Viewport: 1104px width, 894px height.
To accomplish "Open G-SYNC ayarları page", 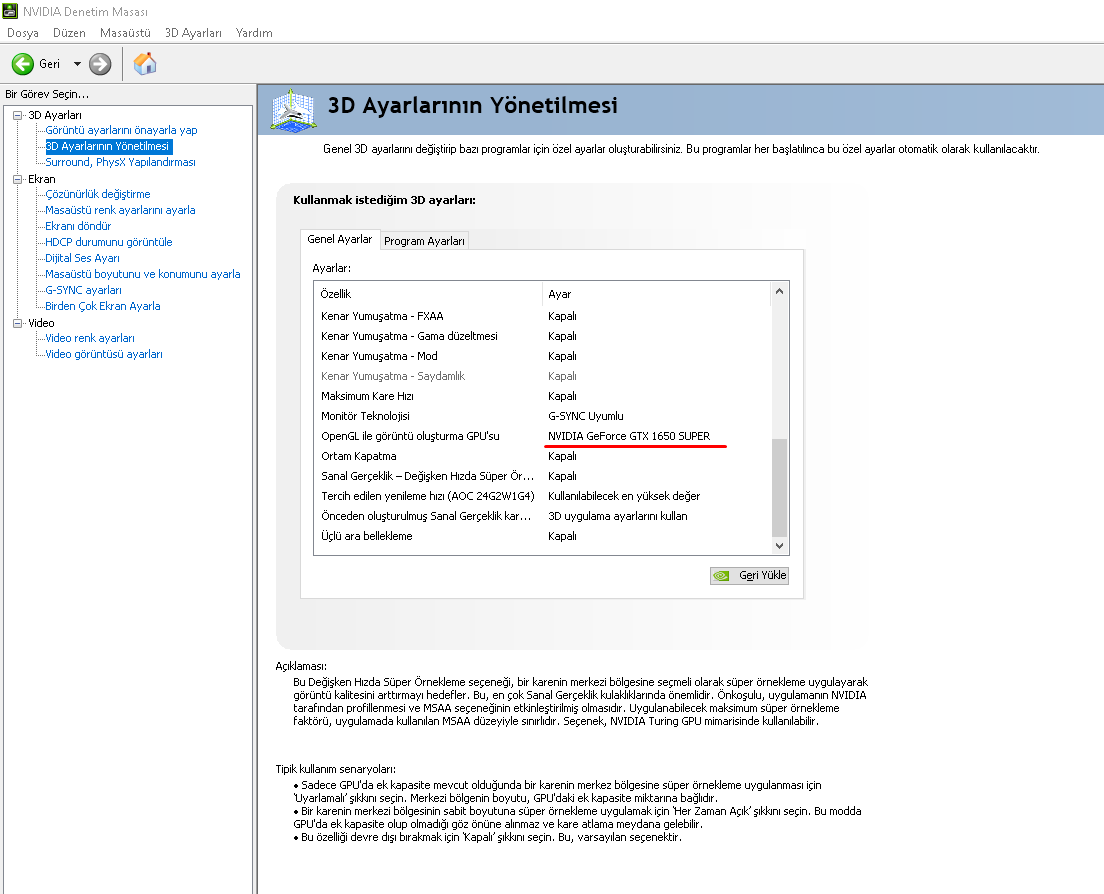I will (83, 291).
